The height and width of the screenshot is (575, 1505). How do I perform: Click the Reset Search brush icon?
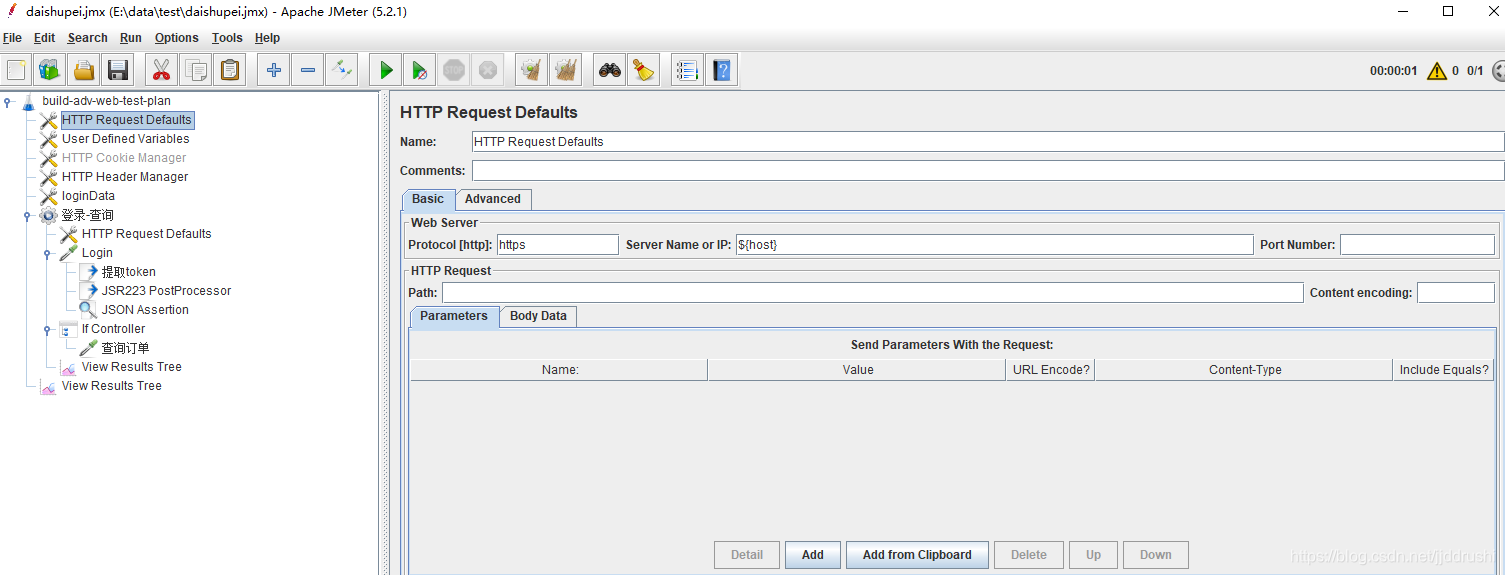click(x=644, y=70)
